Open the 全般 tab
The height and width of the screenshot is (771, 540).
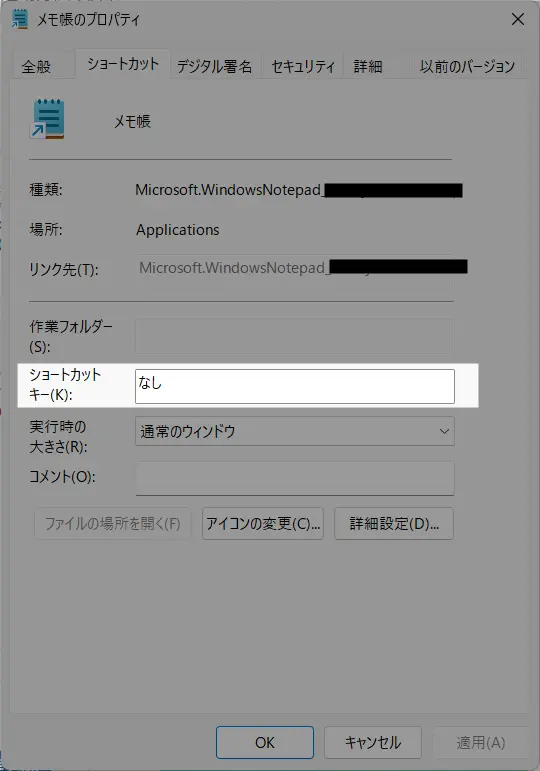tap(36, 66)
